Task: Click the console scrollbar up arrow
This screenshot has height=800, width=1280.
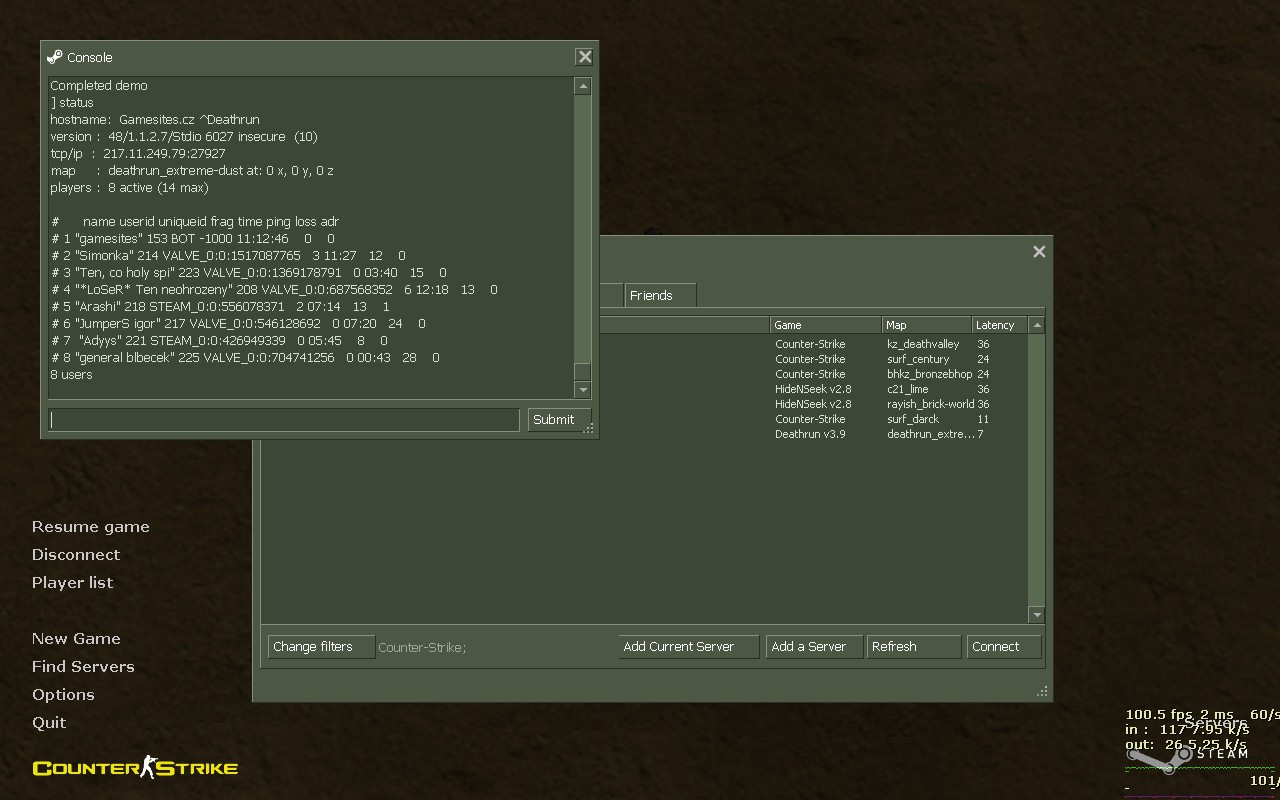Action: point(583,86)
